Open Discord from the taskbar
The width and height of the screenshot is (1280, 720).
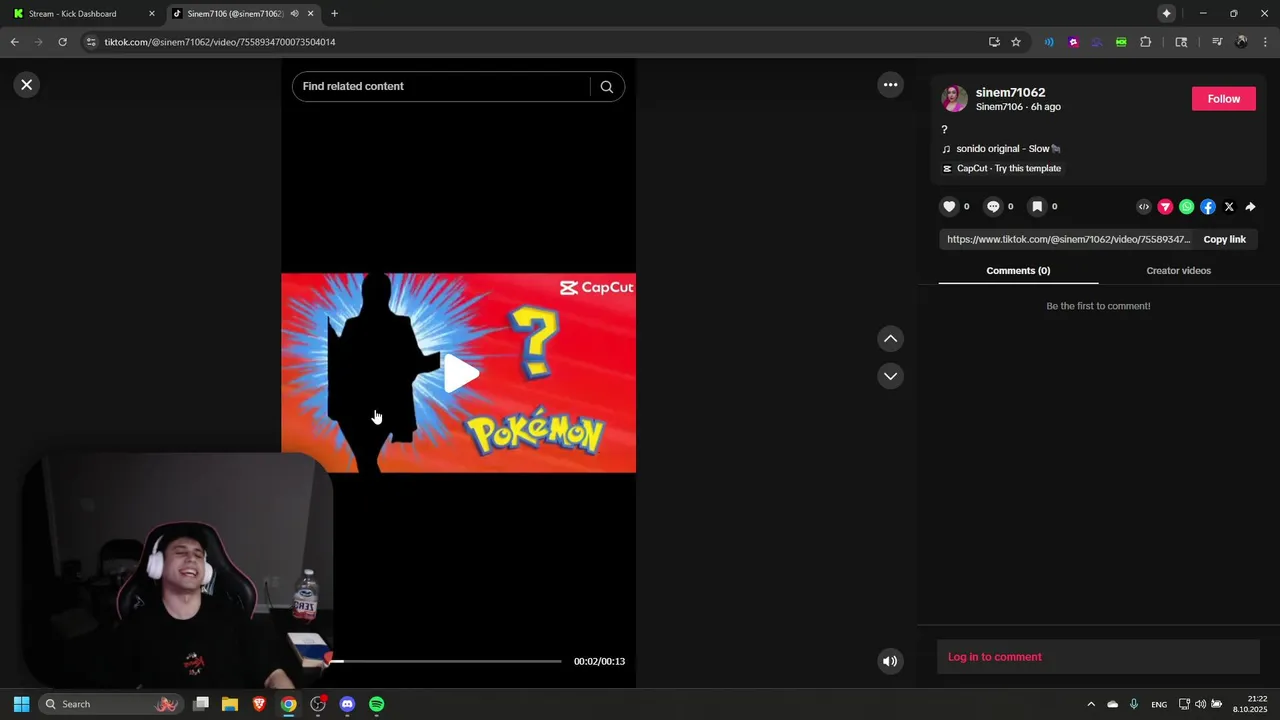[x=347, y=704]
